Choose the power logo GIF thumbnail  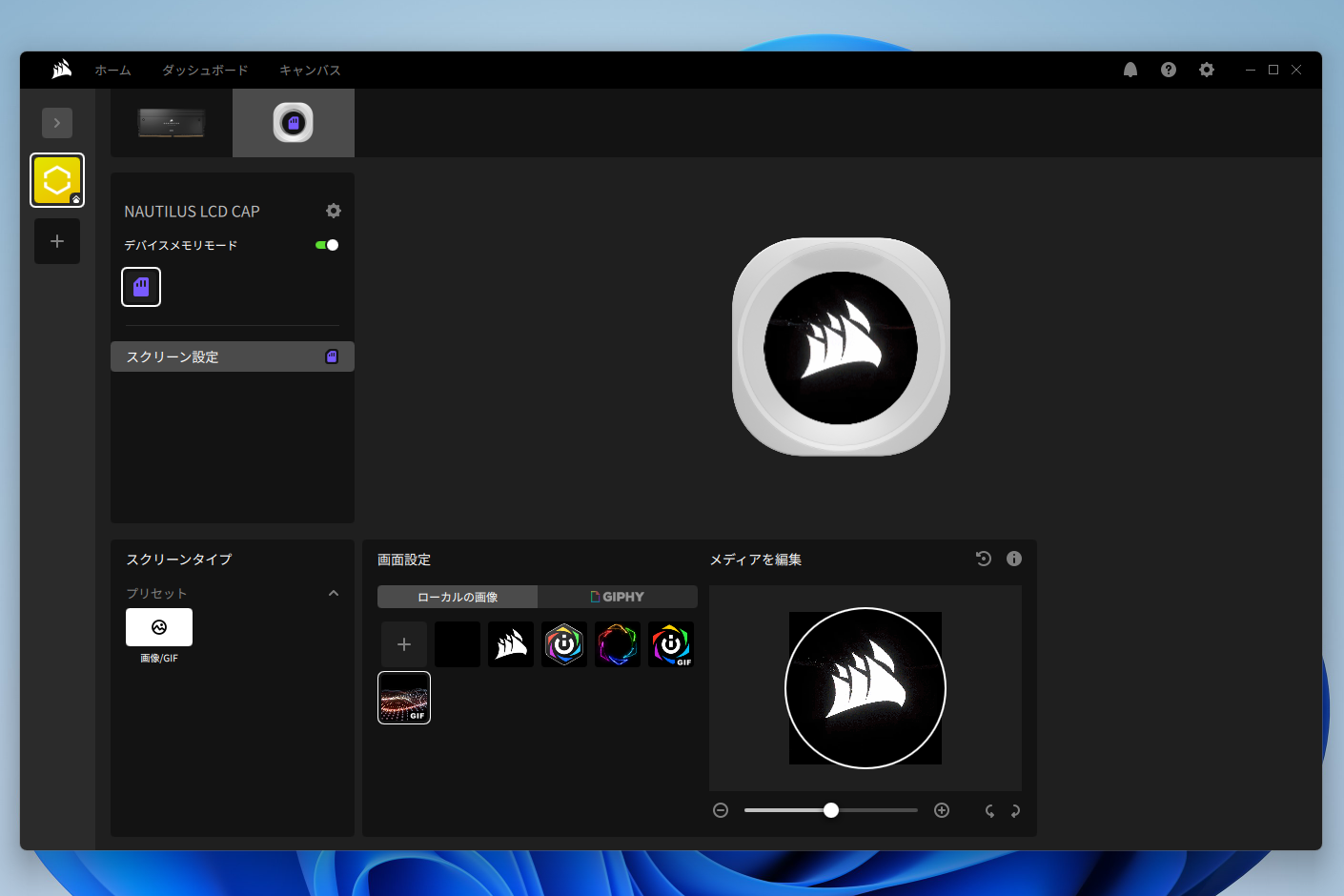[x=671, y=644]
